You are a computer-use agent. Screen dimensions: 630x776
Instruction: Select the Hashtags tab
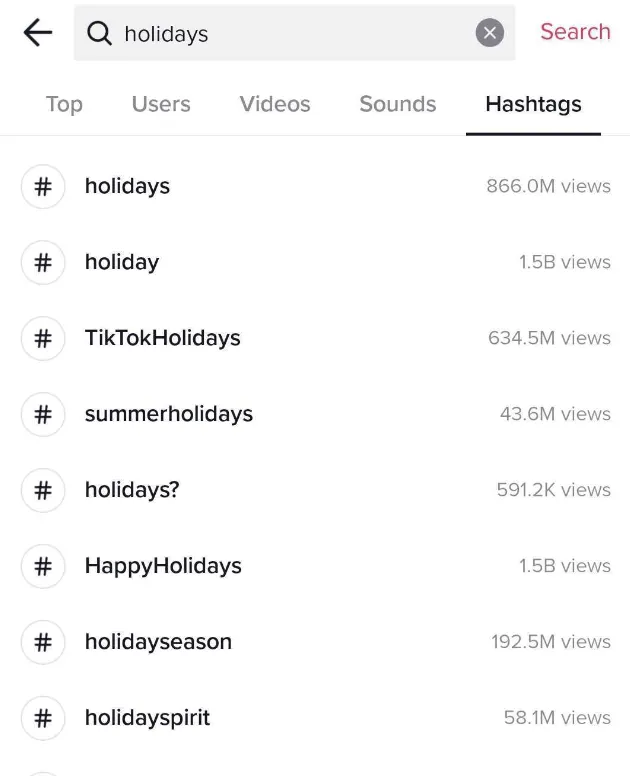533,104
